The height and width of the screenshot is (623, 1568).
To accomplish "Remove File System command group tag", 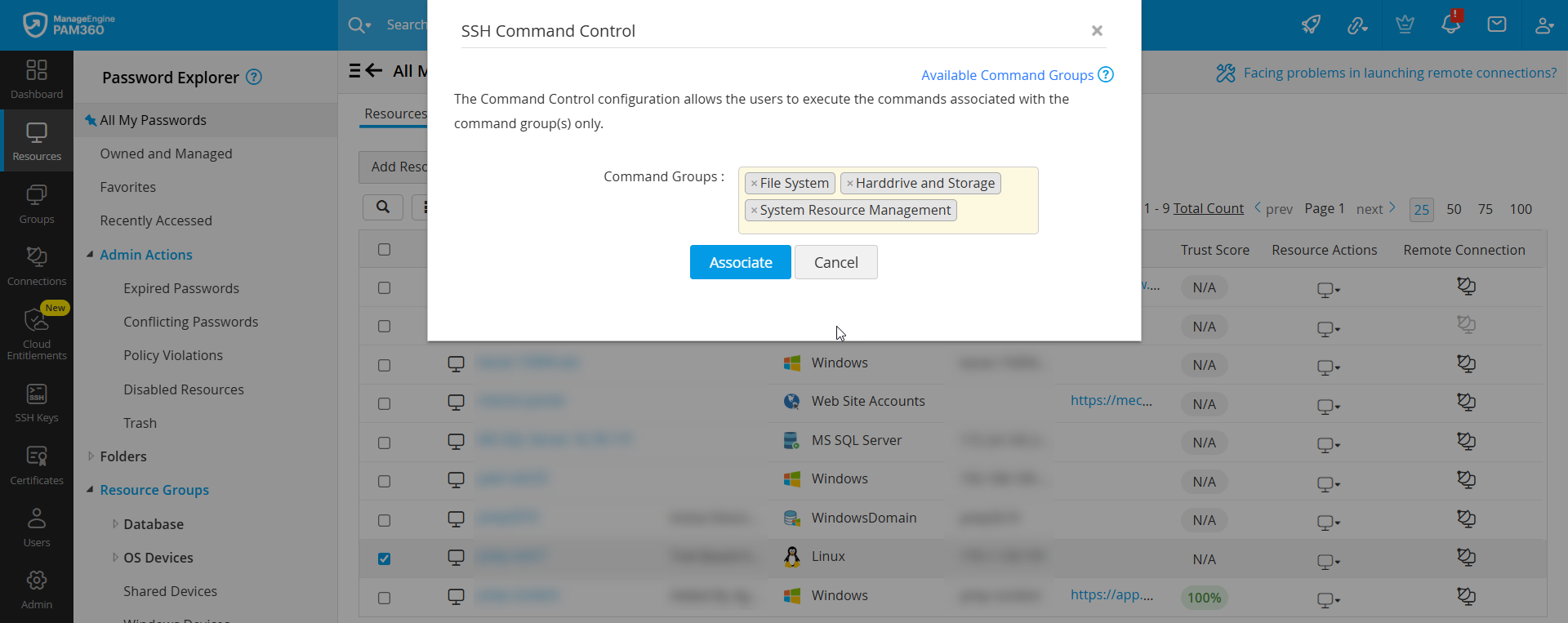I will coord(754,184).
